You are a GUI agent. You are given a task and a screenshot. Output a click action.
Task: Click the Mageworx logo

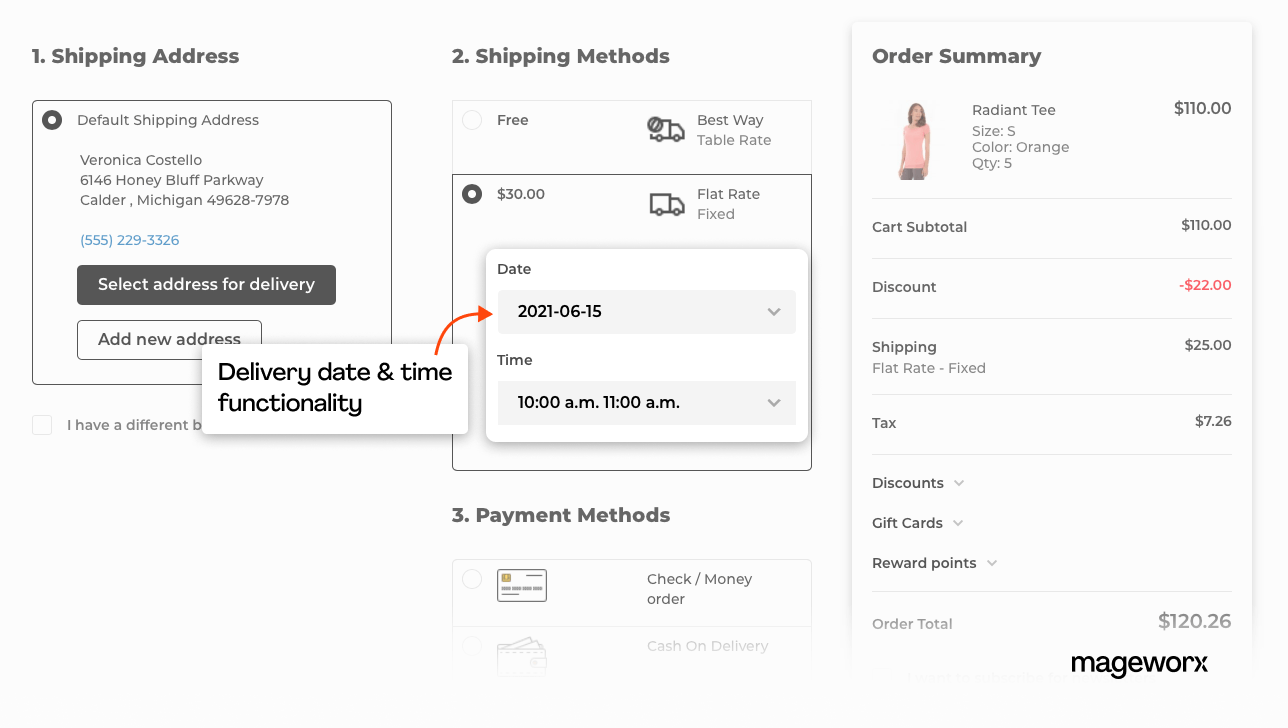(x=1139, y=665)
